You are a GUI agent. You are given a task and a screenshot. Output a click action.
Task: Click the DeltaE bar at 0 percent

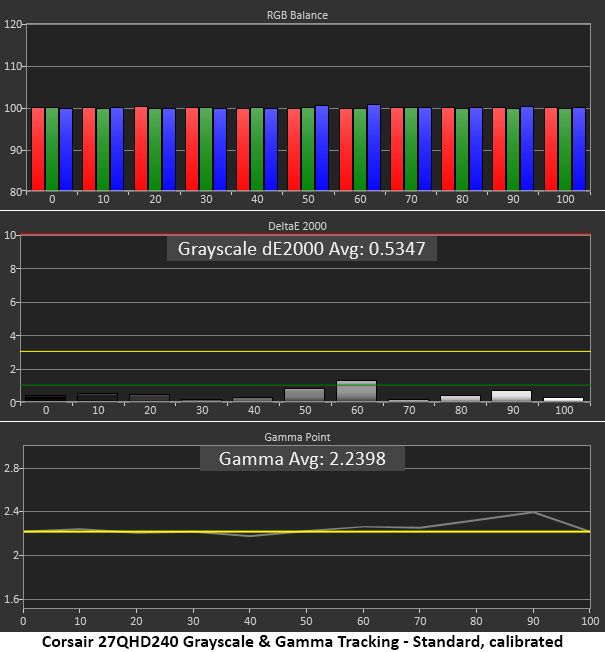click(x=46, y=398)
